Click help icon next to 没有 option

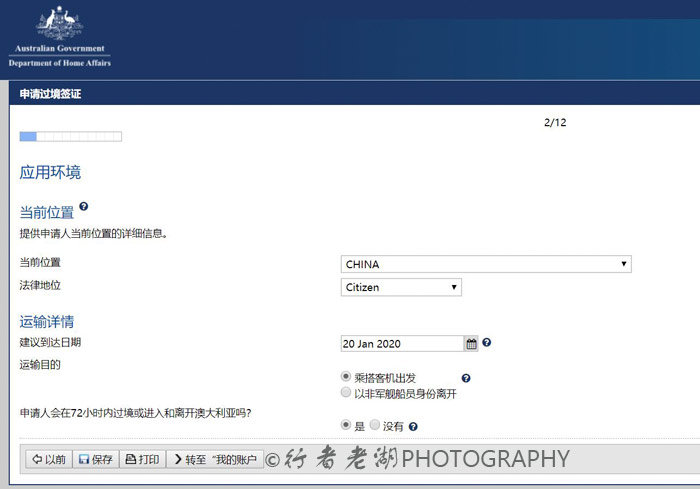tap(413, 426)
